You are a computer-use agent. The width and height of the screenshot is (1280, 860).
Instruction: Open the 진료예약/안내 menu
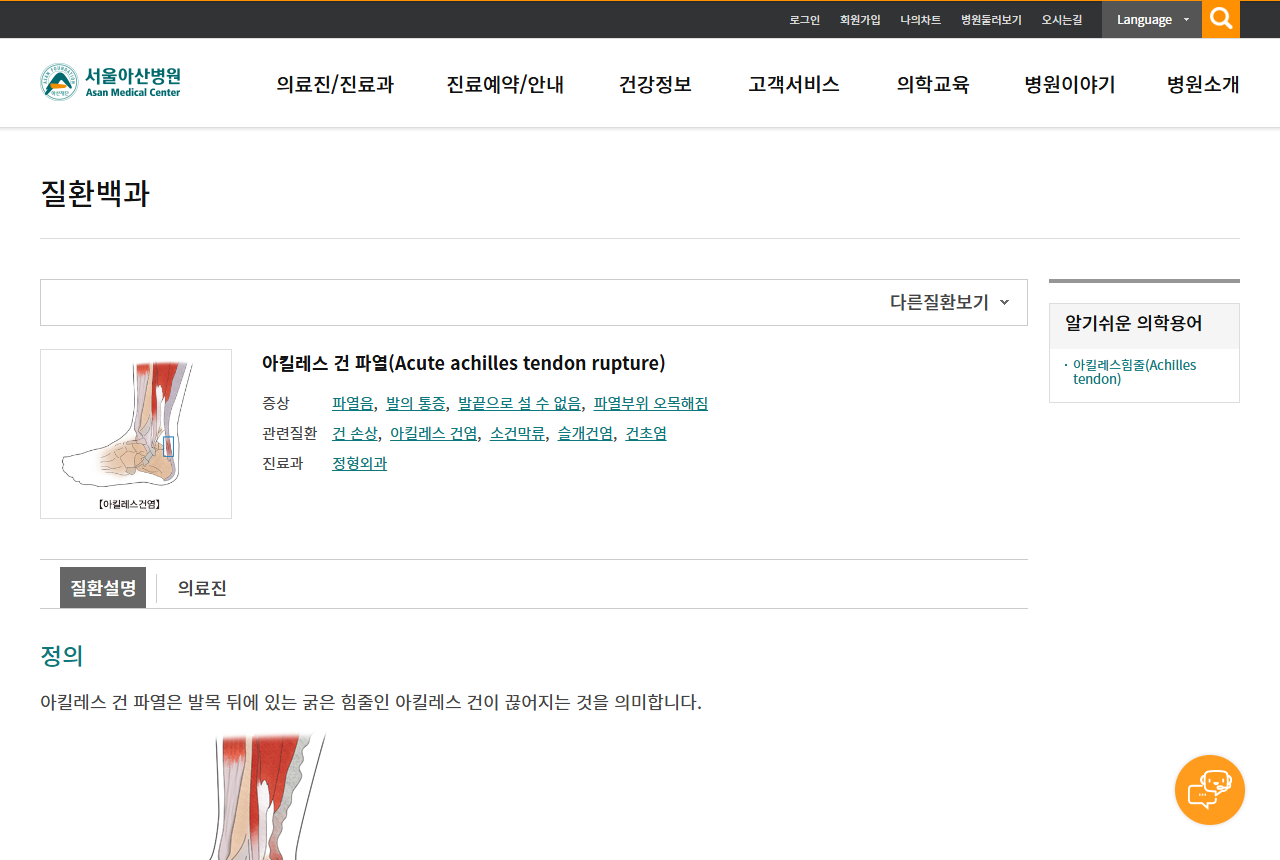coord(505,85)
